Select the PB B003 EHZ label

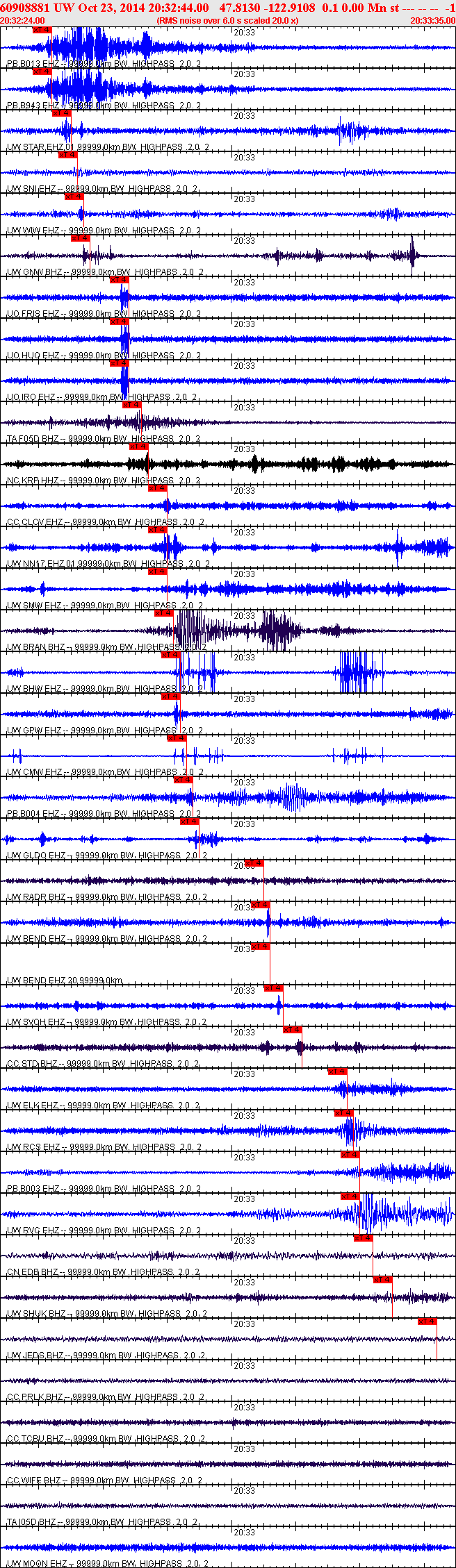click(x=104, y=1189)
